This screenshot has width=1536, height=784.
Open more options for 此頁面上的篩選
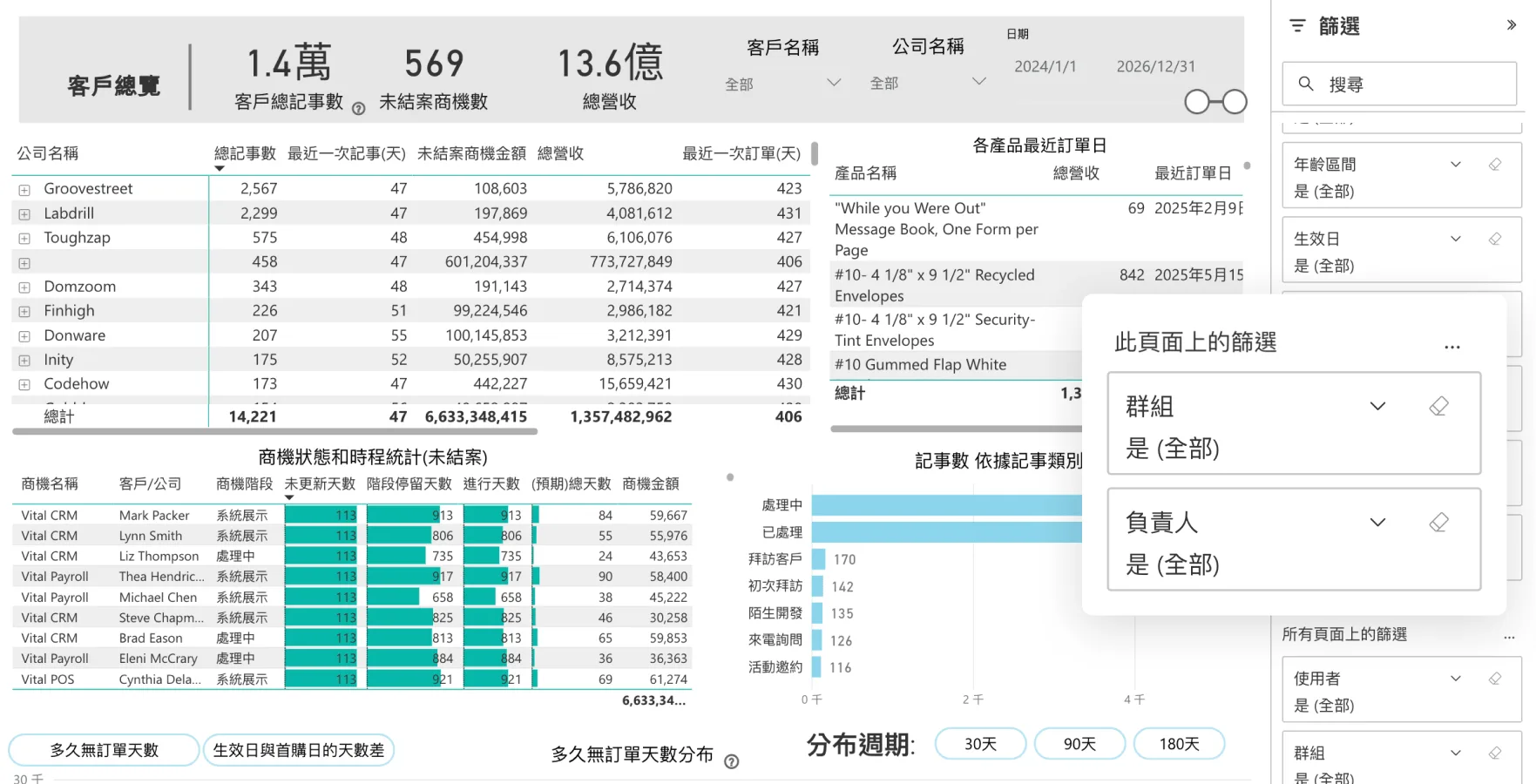tap(1451, 347)
